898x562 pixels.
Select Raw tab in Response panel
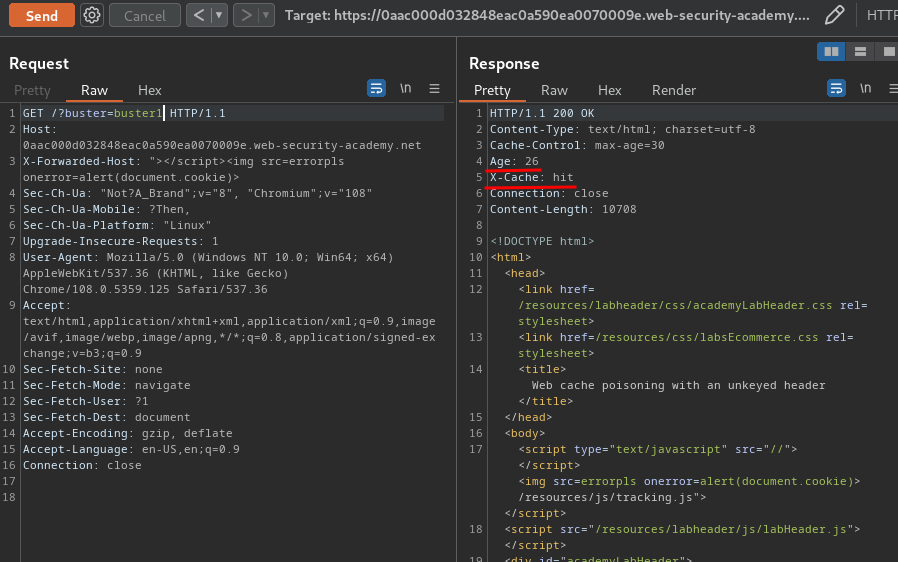pyautogui.click(x=554, y=91)
